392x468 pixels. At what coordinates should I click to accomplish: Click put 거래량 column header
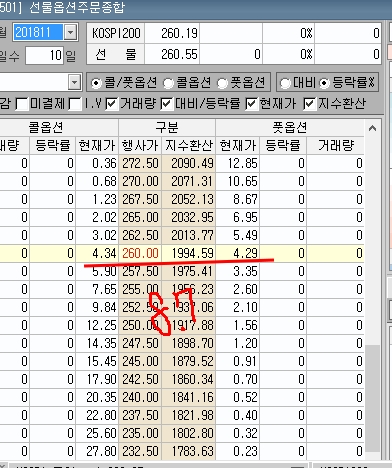[335, 145]
